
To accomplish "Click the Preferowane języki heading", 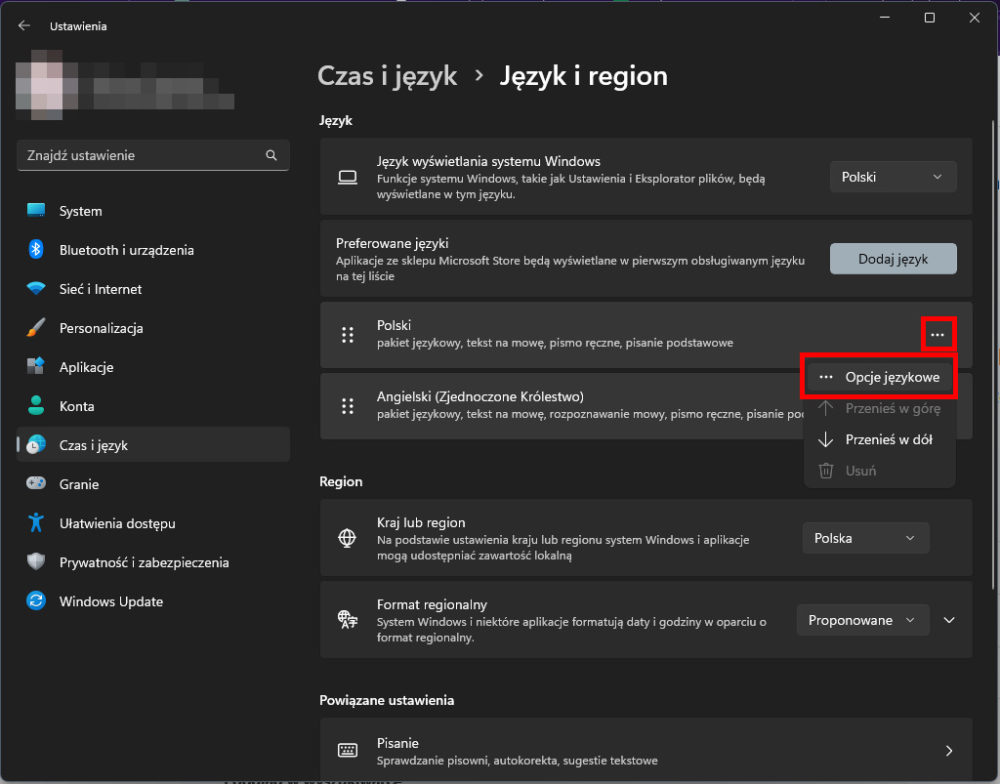I will [392, 243].
